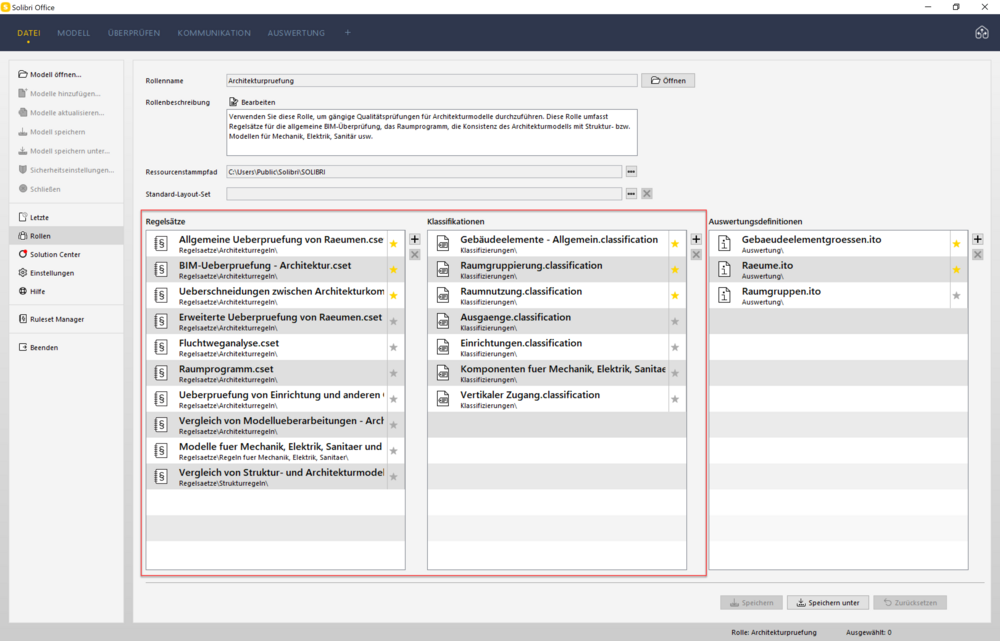Image resolution: width=1000 pixels, height=641 pixels.
Task: Click the Standard-Layout-Set field
Action: coord(423,193)
